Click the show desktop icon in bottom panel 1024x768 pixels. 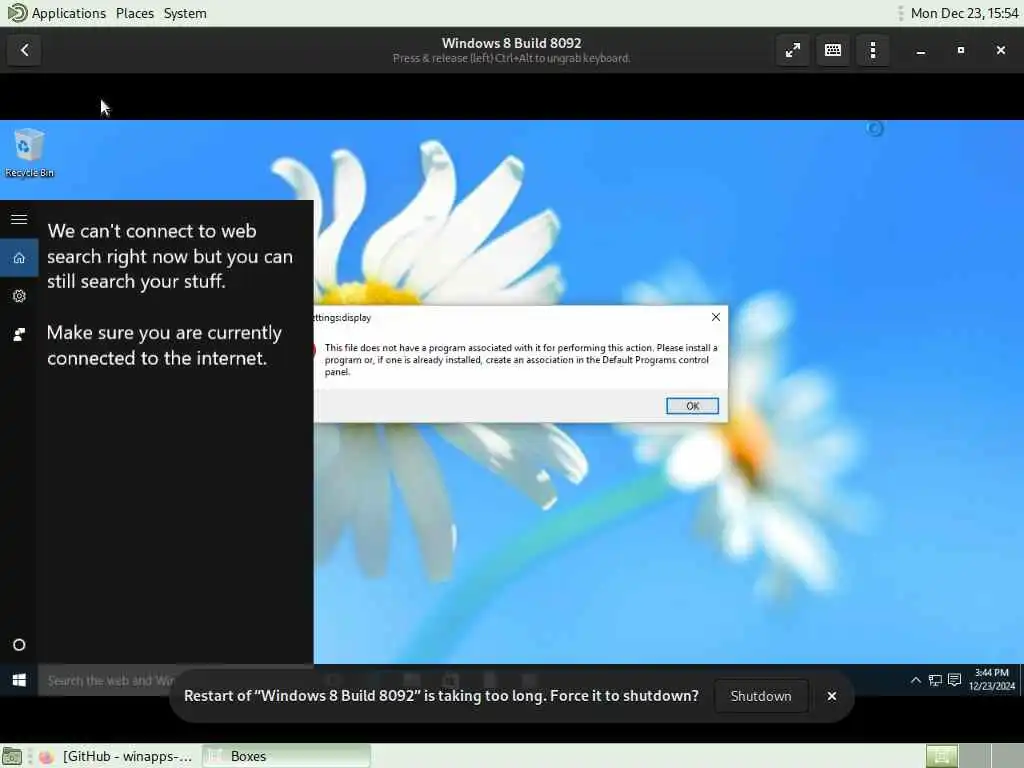[x=12, y=756]
